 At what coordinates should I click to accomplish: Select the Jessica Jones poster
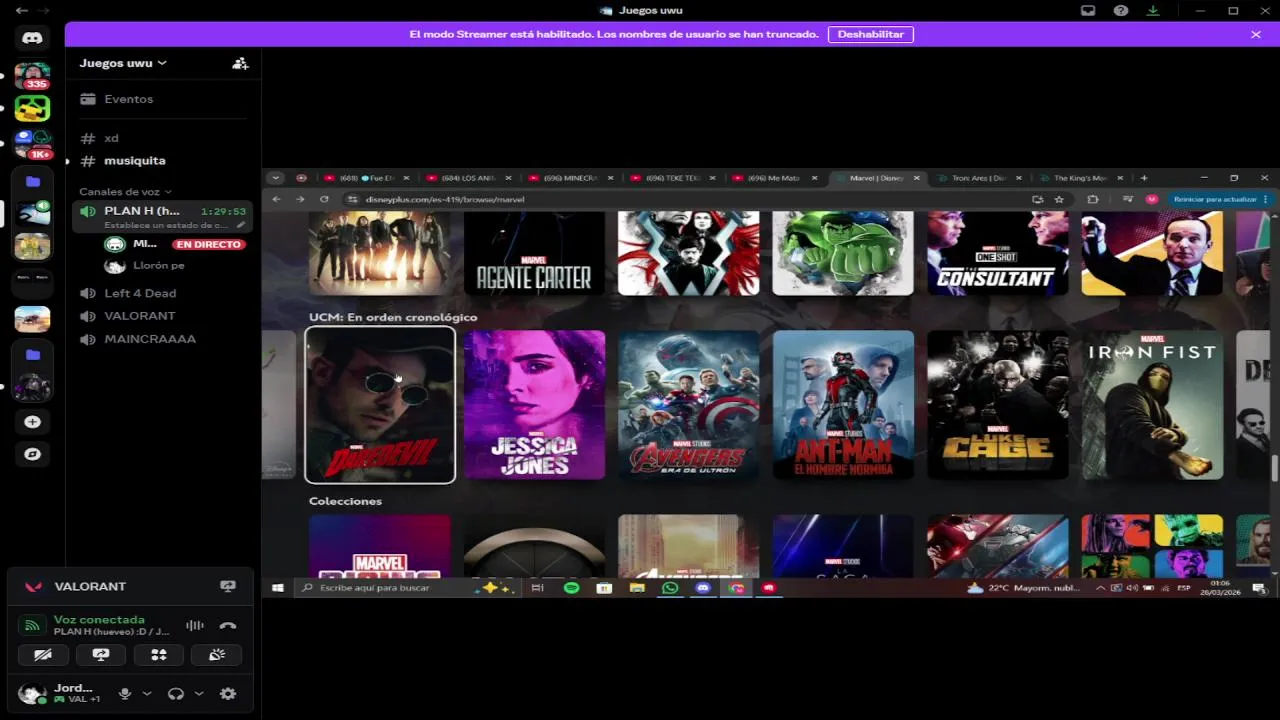click(534, 405)
